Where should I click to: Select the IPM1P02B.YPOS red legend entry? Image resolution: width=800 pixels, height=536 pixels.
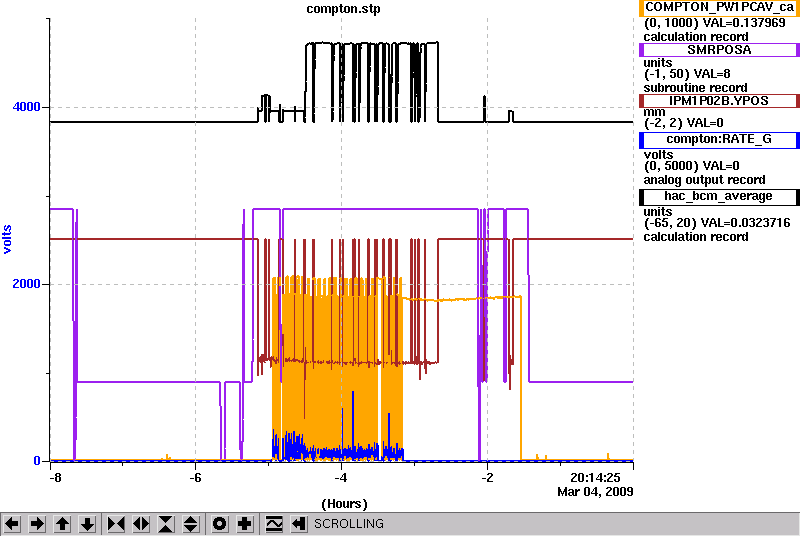click(719, 101)
